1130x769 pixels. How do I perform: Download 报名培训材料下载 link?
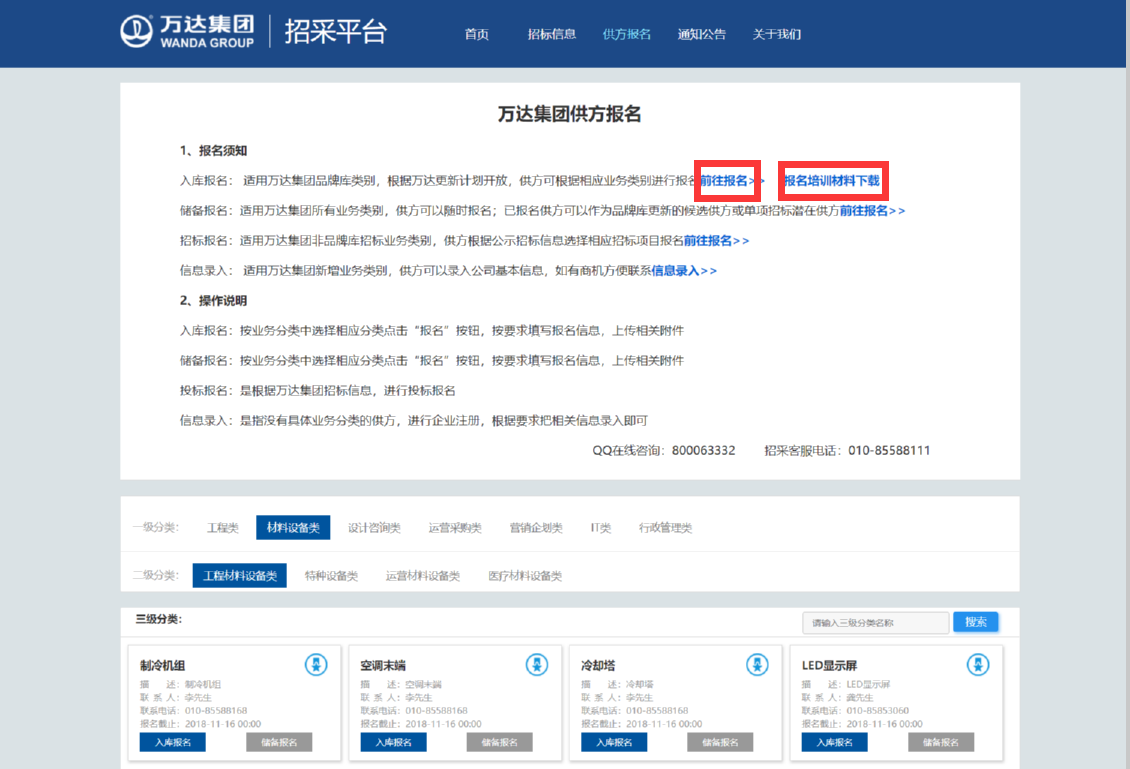832,181
